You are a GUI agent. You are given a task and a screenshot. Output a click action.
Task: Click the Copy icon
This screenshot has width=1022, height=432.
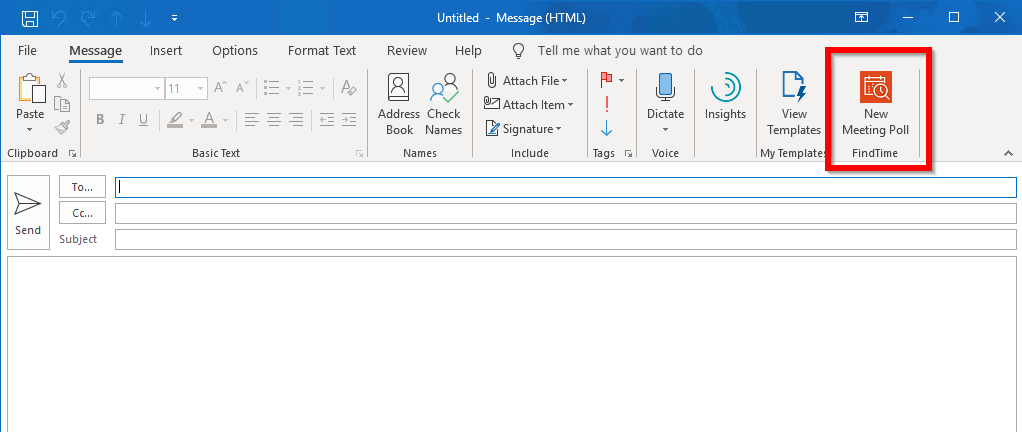point(62,104)
